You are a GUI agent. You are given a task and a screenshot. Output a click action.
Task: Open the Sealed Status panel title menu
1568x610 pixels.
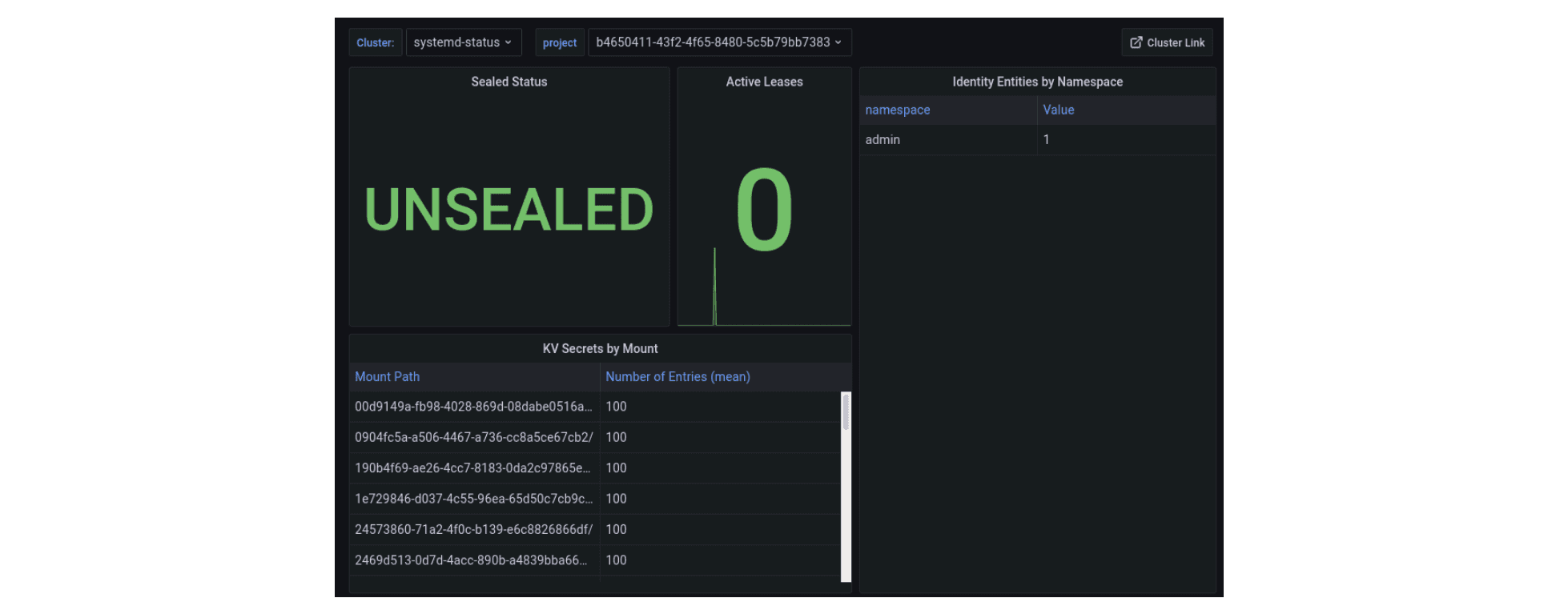pyautogui.click(x=509, y=82)
